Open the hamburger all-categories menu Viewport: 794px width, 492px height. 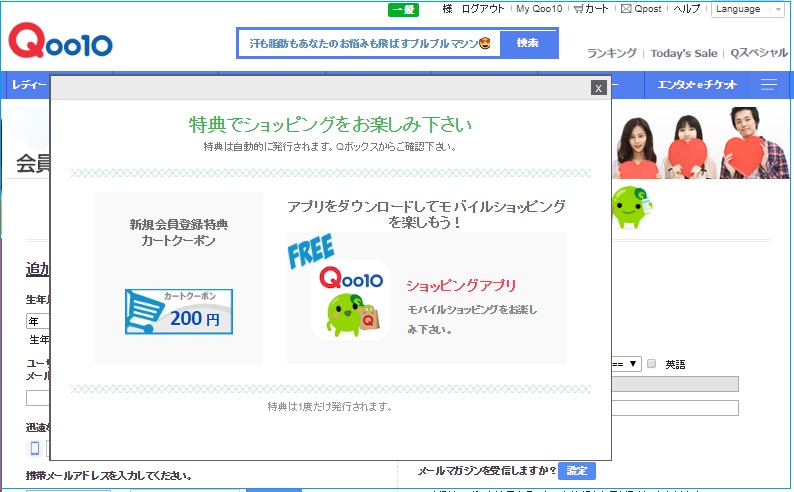(769, 85)
